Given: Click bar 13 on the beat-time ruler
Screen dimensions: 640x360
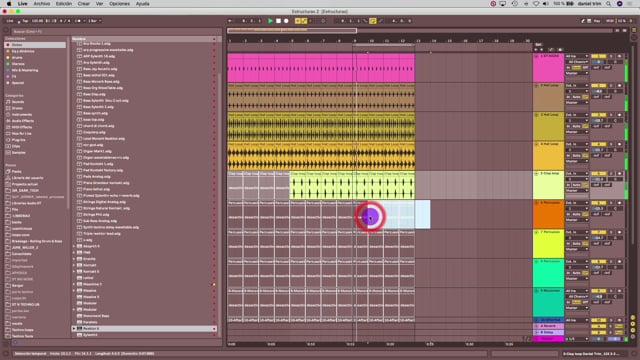Looking at the screenshot, I should tap(418, 41).
